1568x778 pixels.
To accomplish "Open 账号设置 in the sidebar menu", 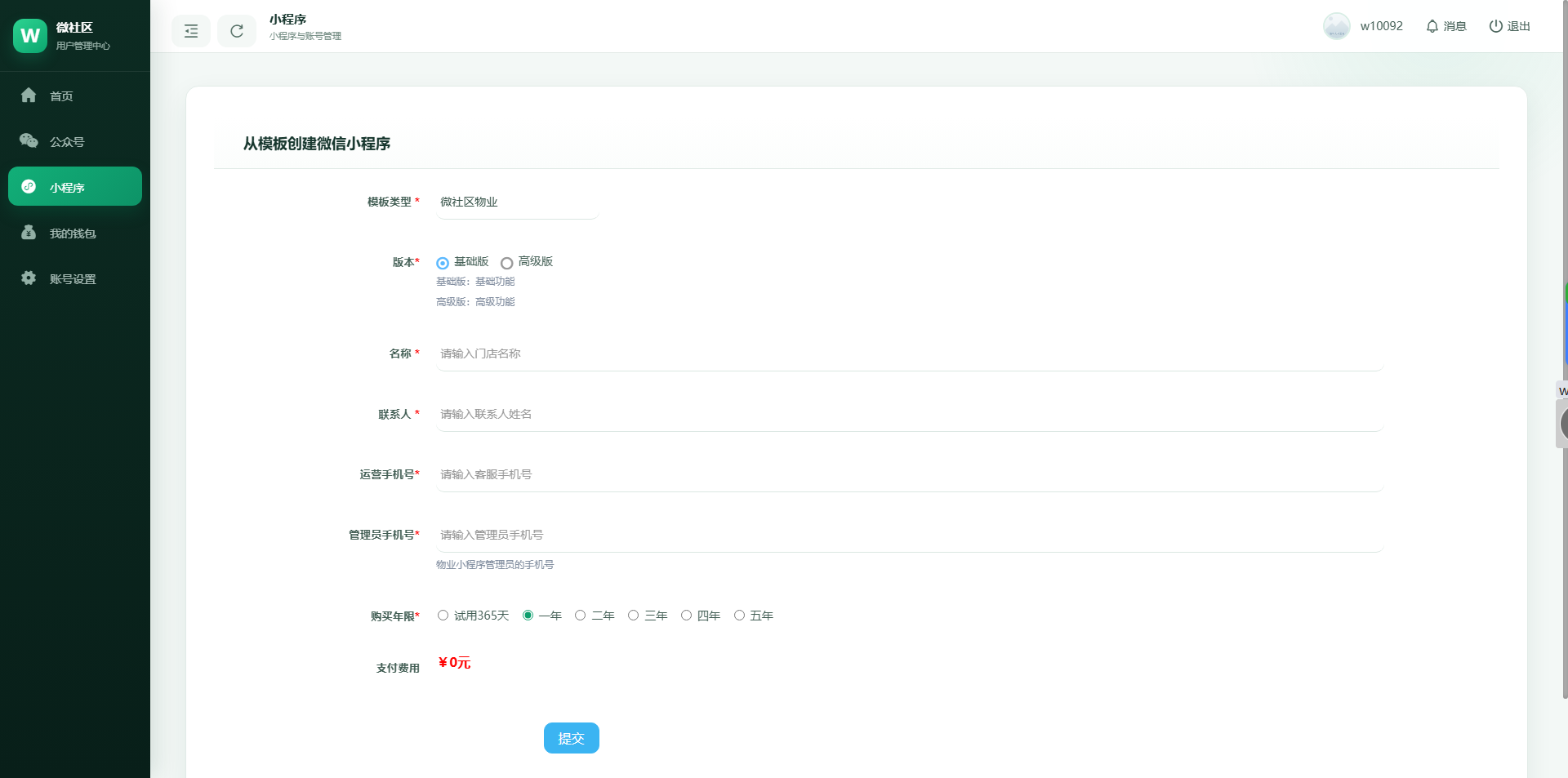I will coord(75,278).
